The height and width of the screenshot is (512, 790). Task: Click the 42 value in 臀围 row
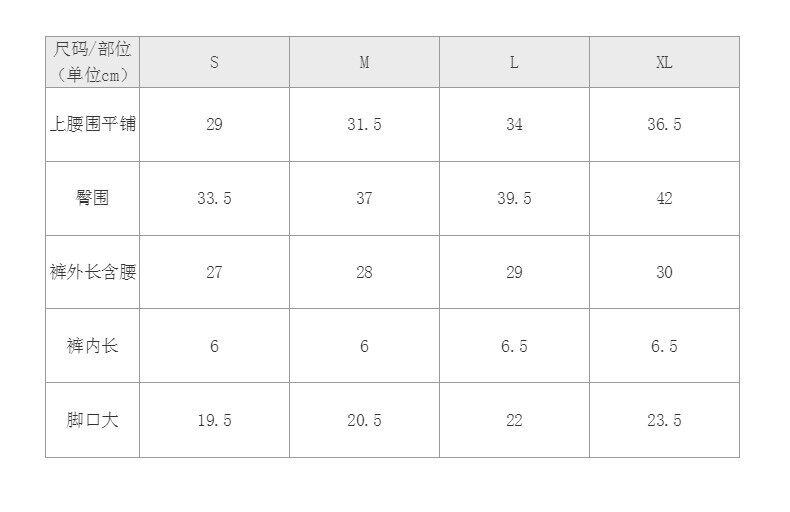pyautogui.click(x=664, y=198)
